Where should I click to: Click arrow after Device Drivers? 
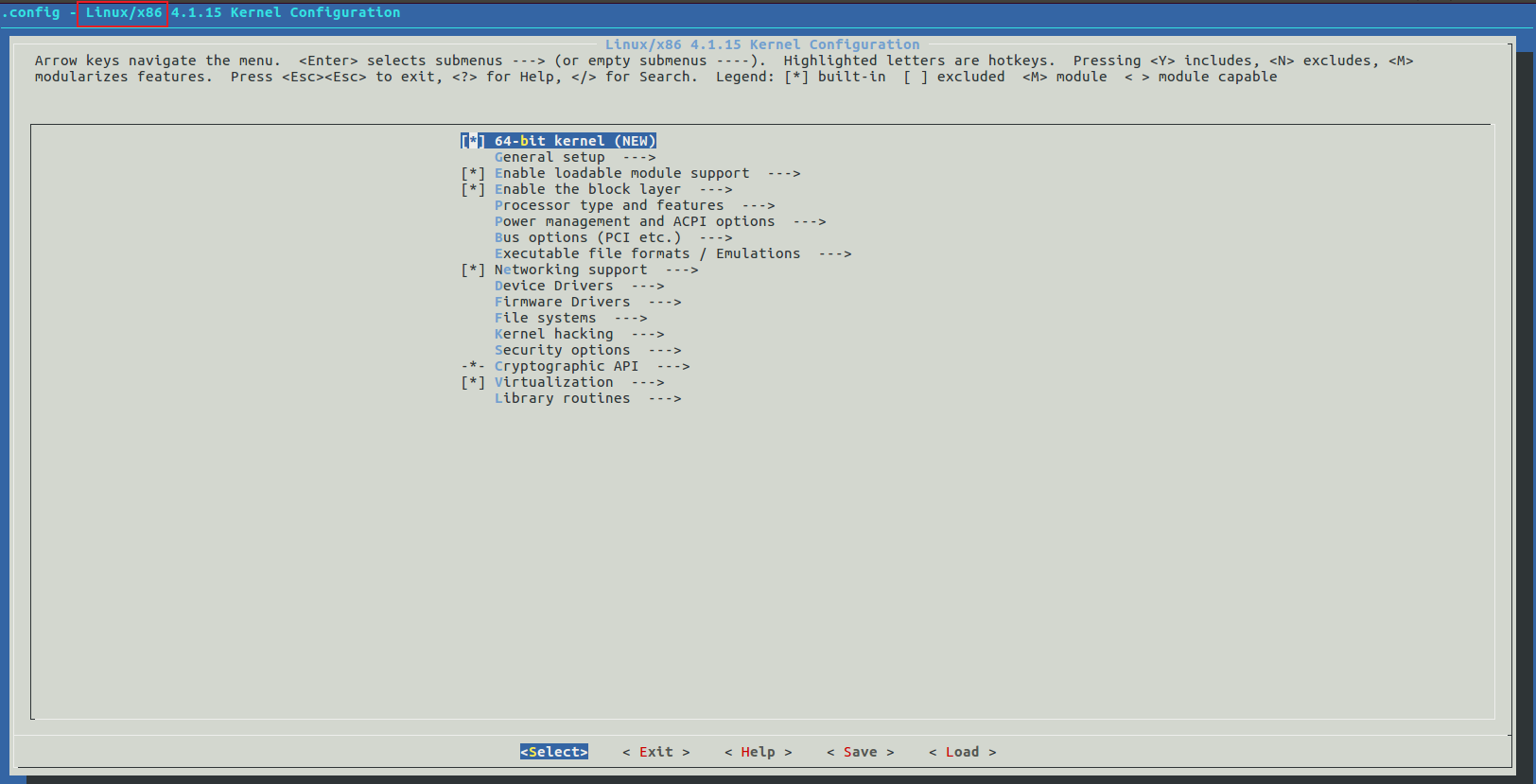coord(648,286)
